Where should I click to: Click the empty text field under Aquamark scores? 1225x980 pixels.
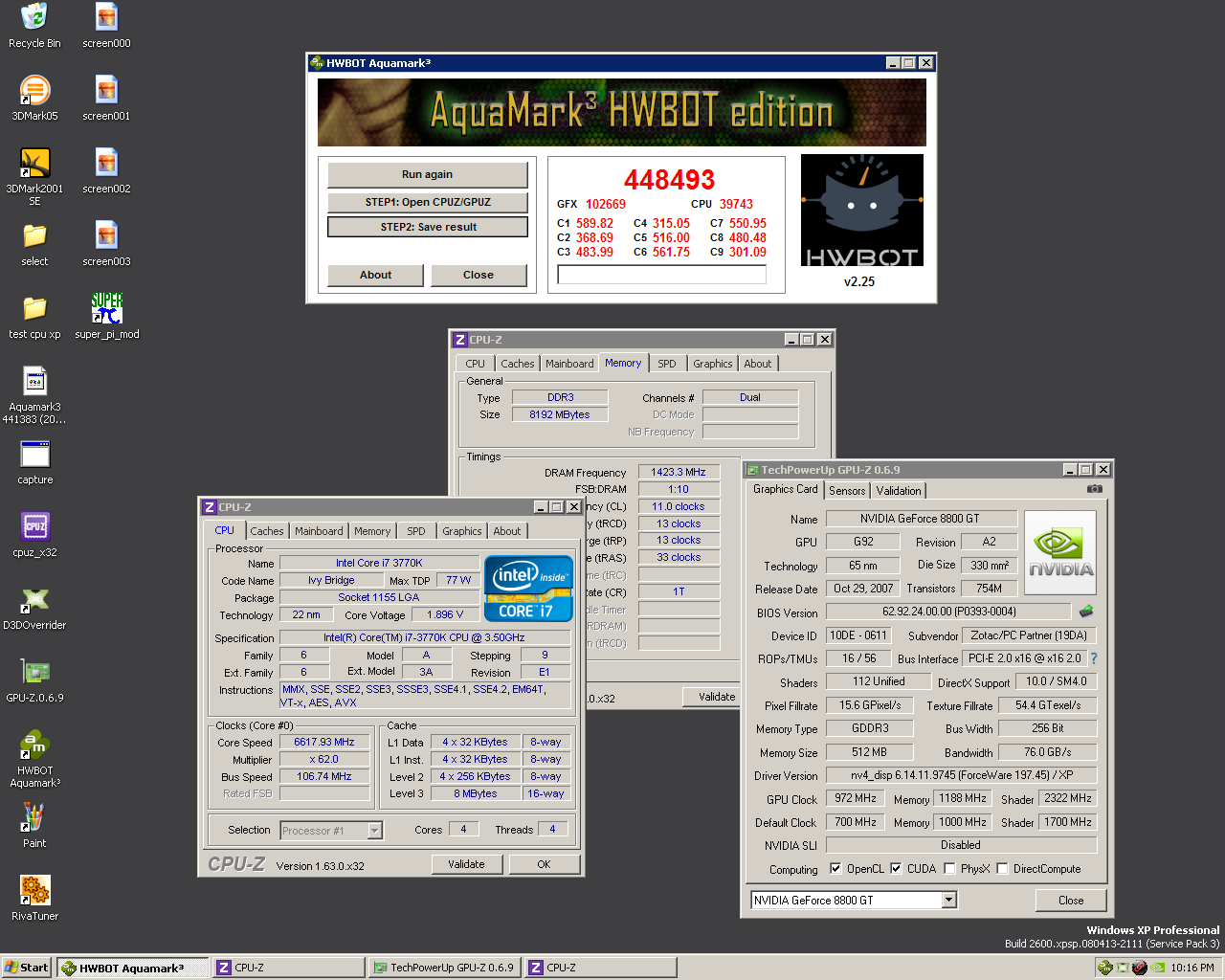click(662, 275)
